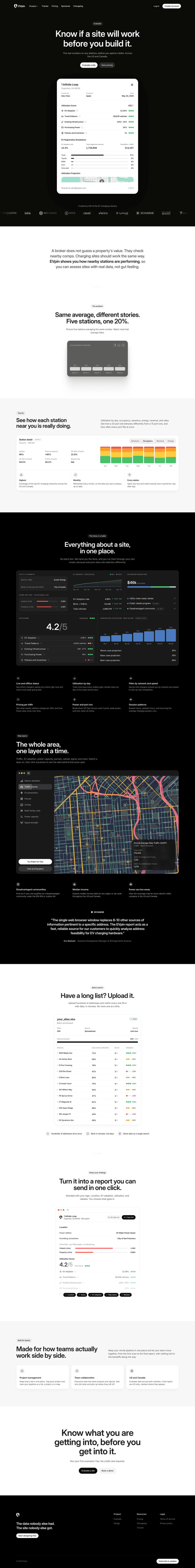
Task: Click the Location chip under the report preview
Action: [x=70, y=1295]
